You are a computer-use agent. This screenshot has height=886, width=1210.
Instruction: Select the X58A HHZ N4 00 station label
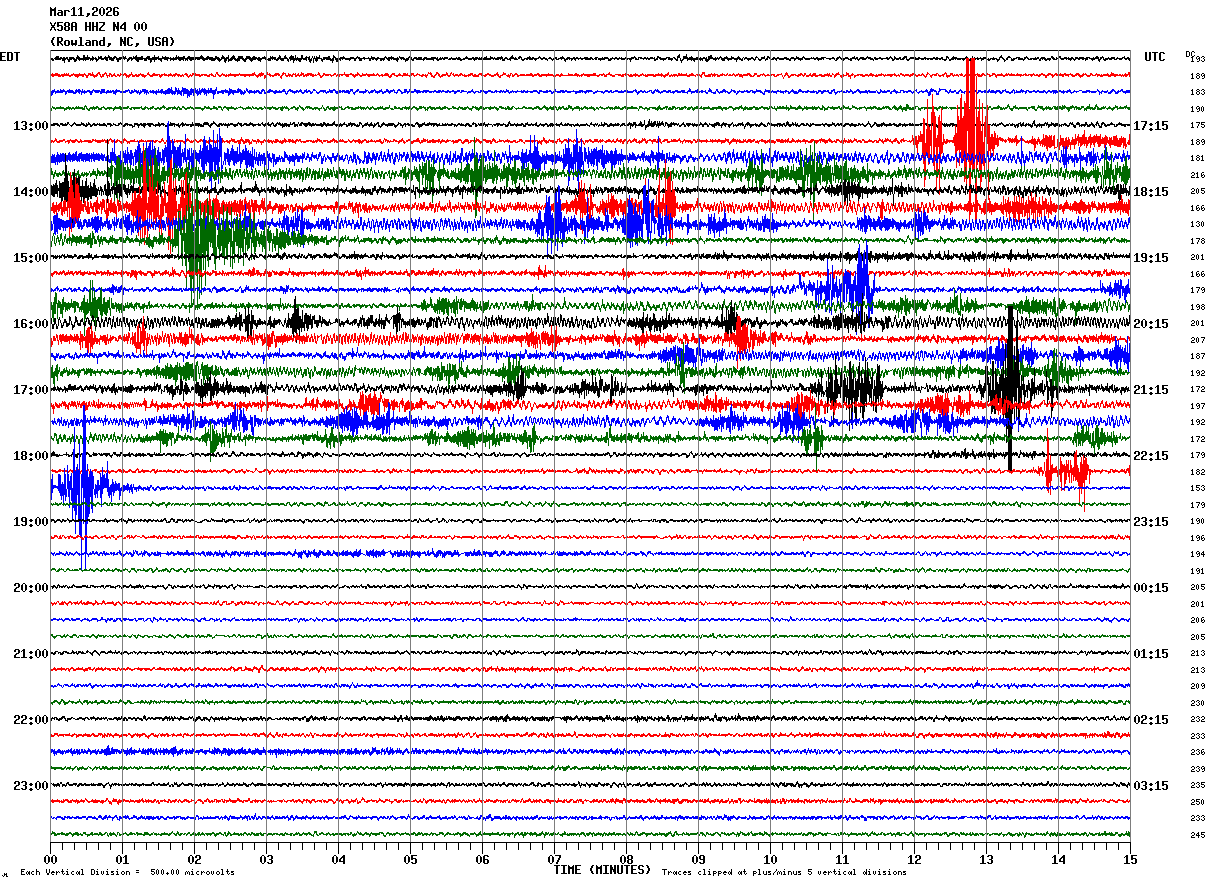tap(98, 27)
